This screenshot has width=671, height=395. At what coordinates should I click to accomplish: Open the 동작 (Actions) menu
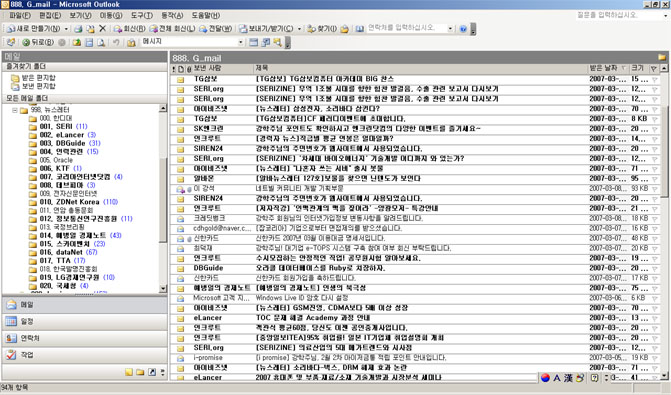pos(172,15)
